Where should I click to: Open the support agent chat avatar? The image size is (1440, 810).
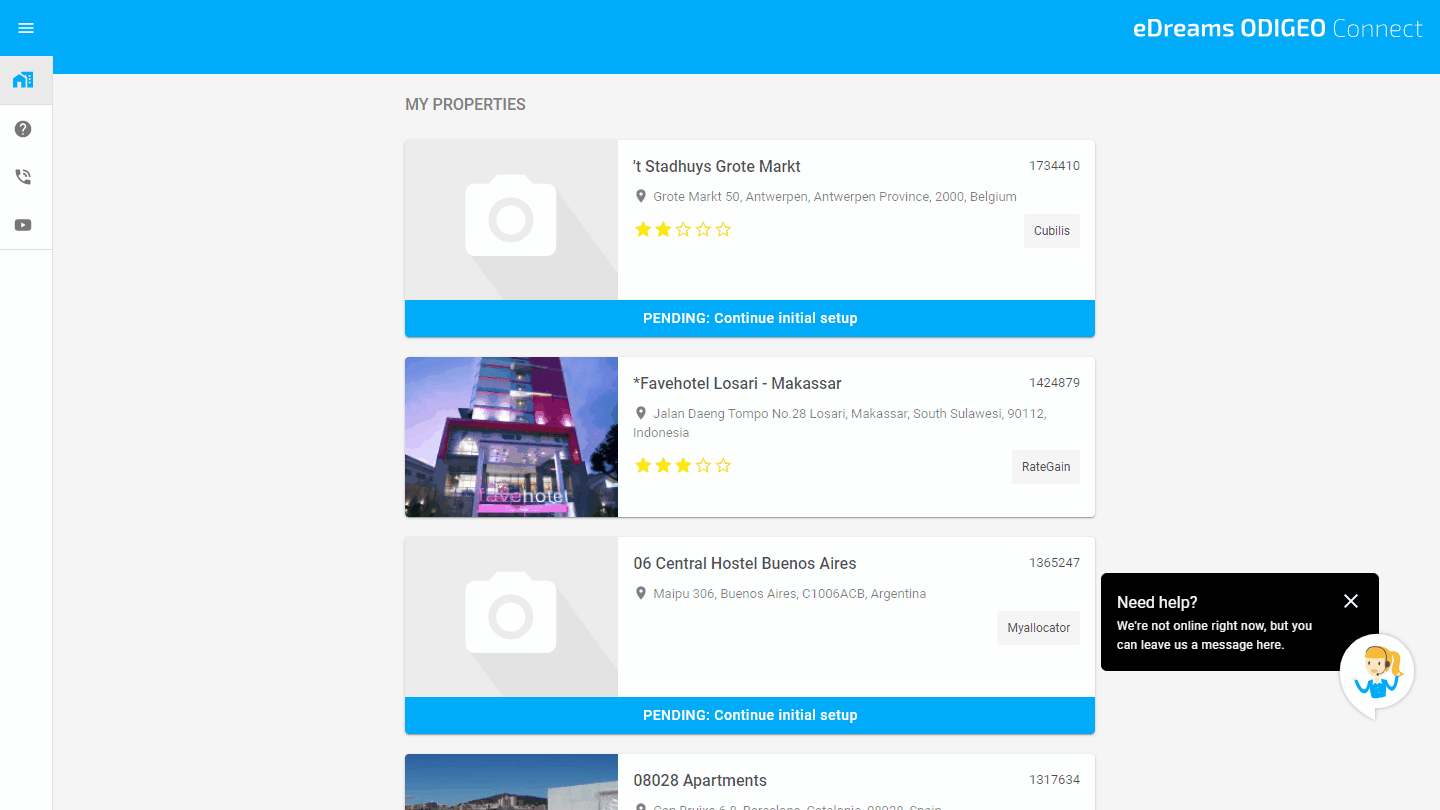[1377, 673]
